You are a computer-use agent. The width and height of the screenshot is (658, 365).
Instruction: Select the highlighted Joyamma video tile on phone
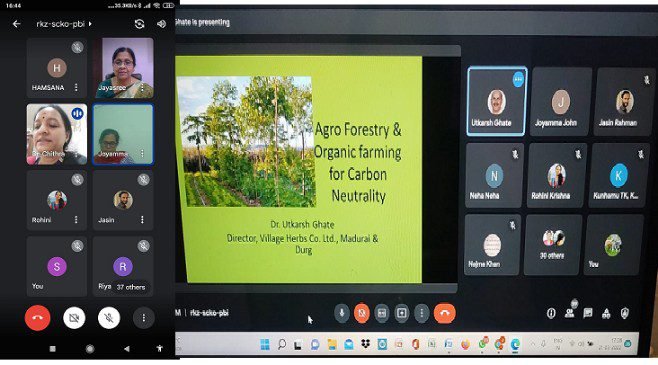pyautogui.click(x=123, y=134)
